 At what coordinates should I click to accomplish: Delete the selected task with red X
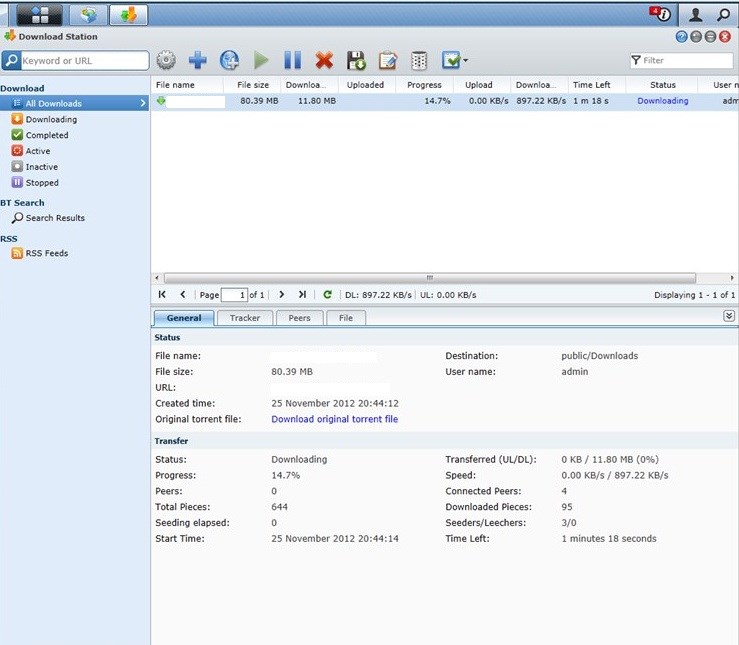tap(324, 60)
